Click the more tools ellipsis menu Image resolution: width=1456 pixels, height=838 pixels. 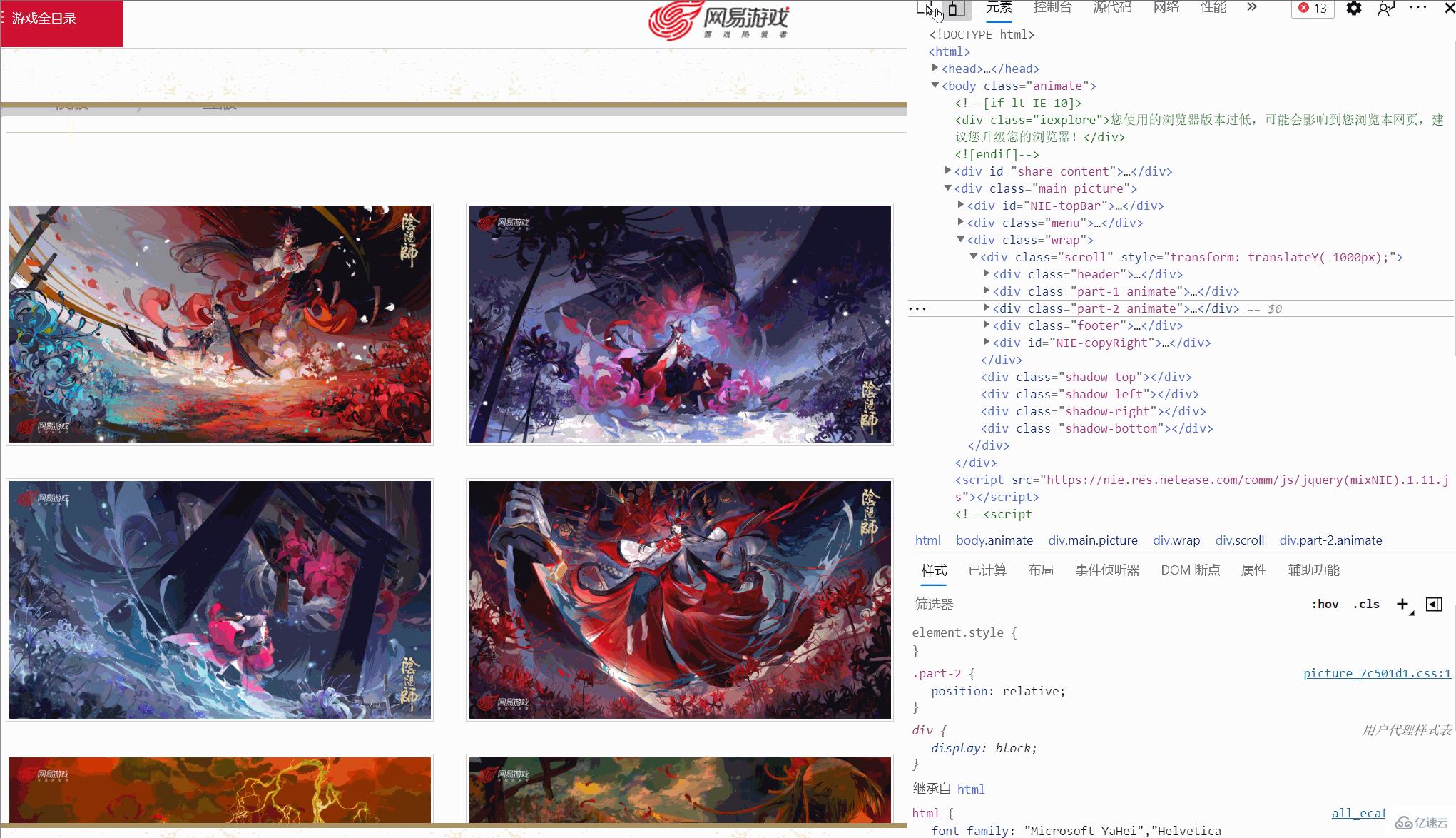1418,8
